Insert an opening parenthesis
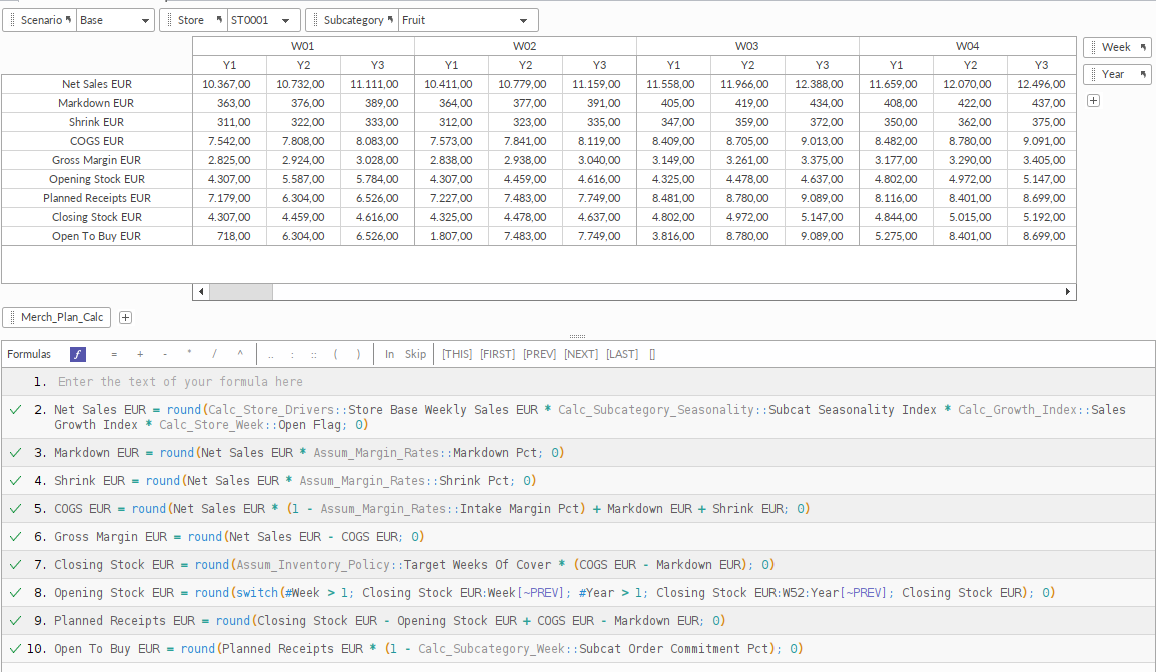The height and width of the screenshot is (672, 1156). tap(335, 354)
